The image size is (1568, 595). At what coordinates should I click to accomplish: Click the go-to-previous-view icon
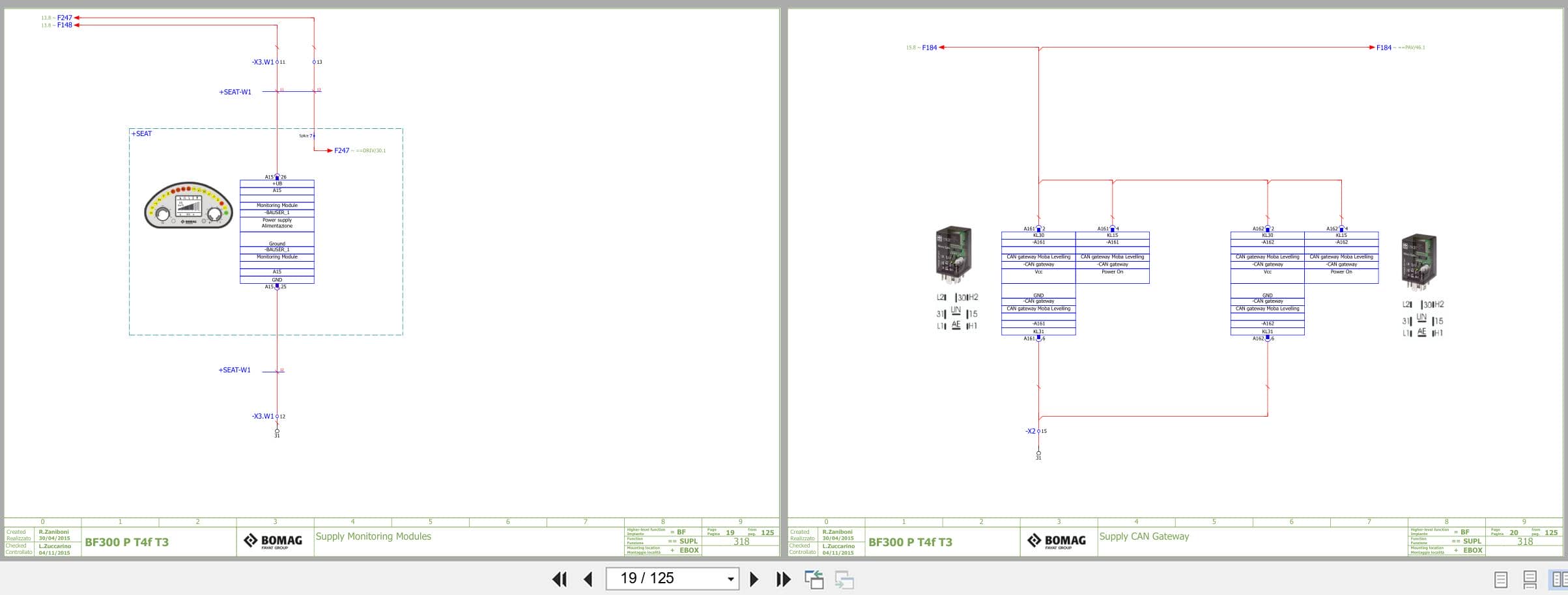pyautogui.click(x=814, y=579)
